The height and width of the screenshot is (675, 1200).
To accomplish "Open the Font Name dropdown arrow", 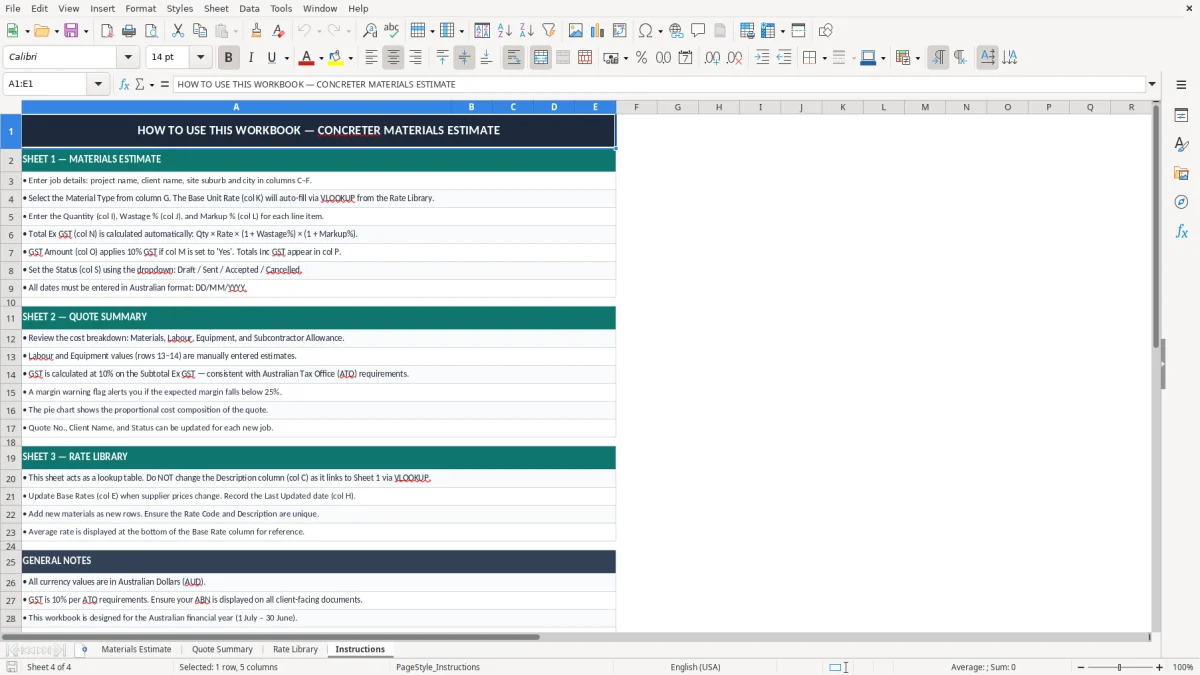I will click(128, 58).
